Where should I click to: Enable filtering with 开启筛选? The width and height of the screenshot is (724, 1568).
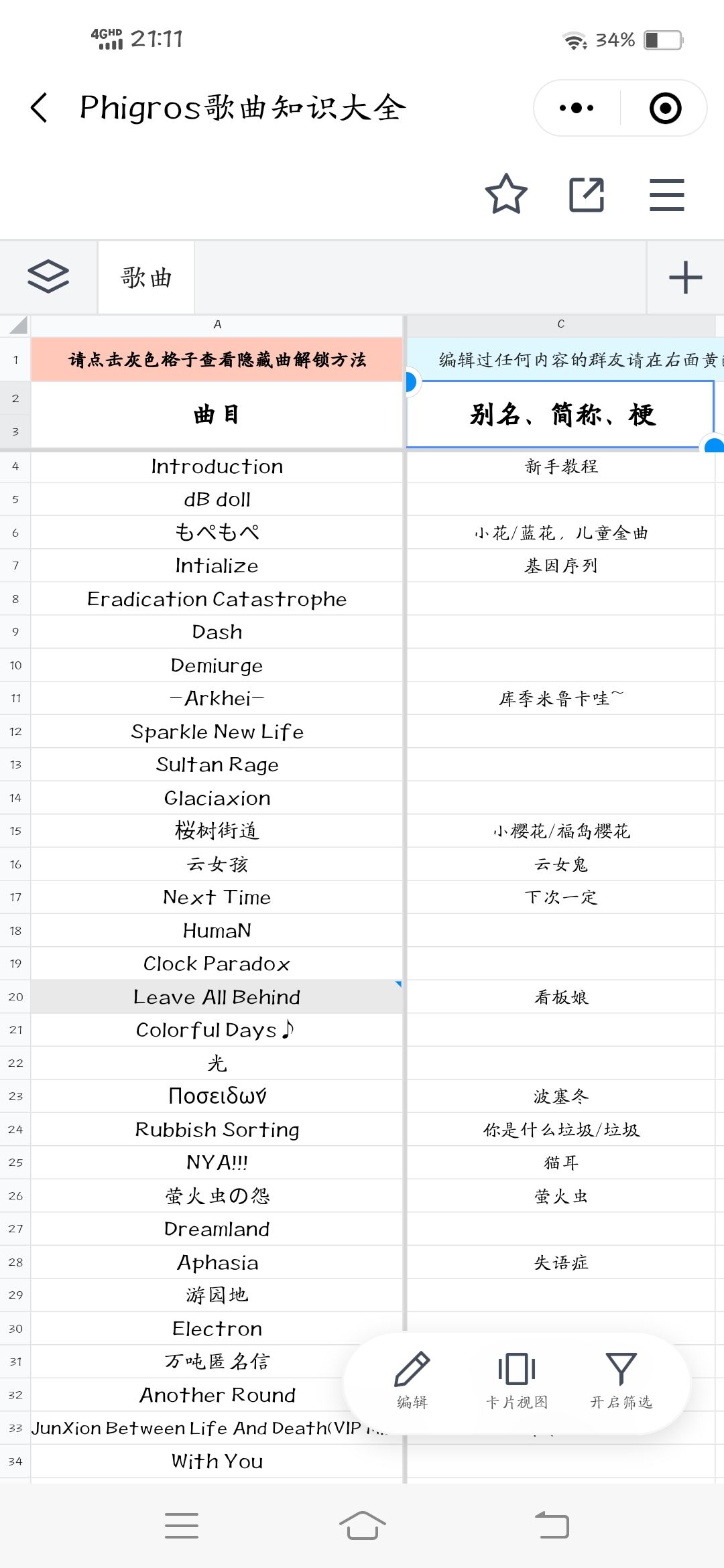621,1380
